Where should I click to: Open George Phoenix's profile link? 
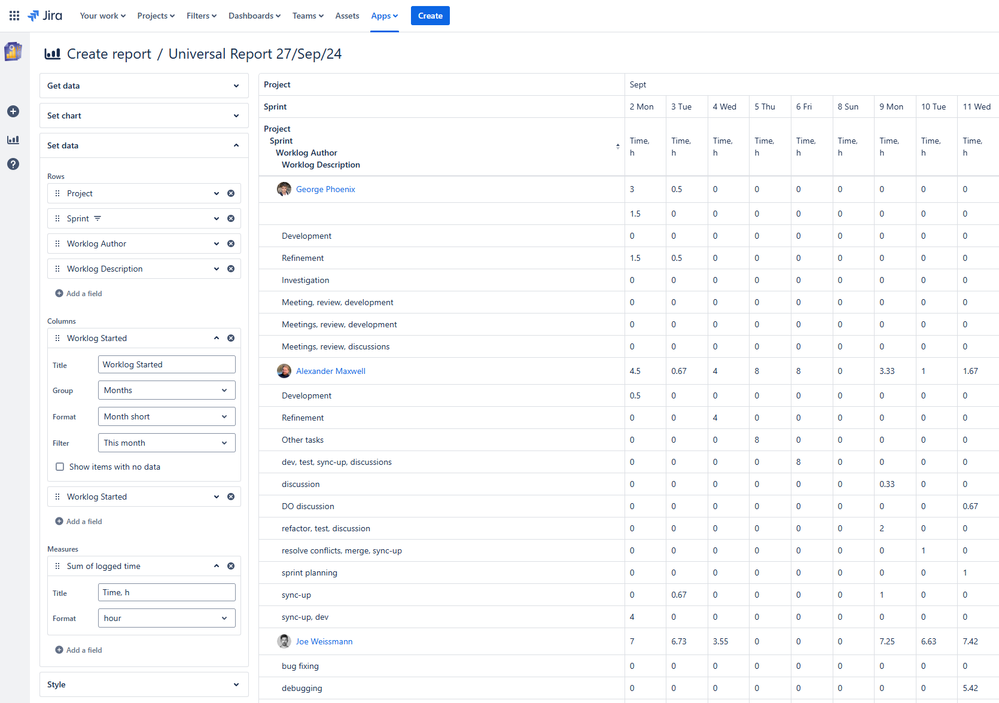[326, 189]
